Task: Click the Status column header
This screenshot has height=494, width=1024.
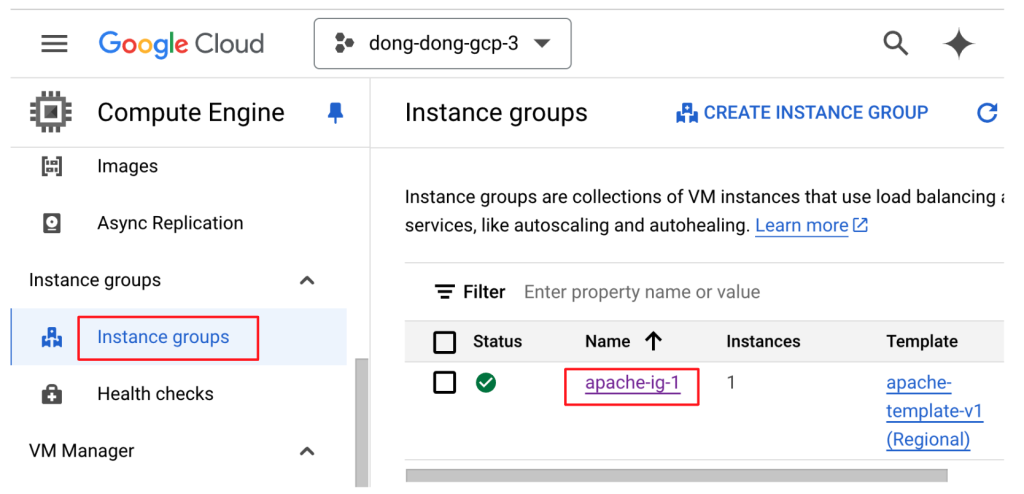Action: click(x=497, y=341)
